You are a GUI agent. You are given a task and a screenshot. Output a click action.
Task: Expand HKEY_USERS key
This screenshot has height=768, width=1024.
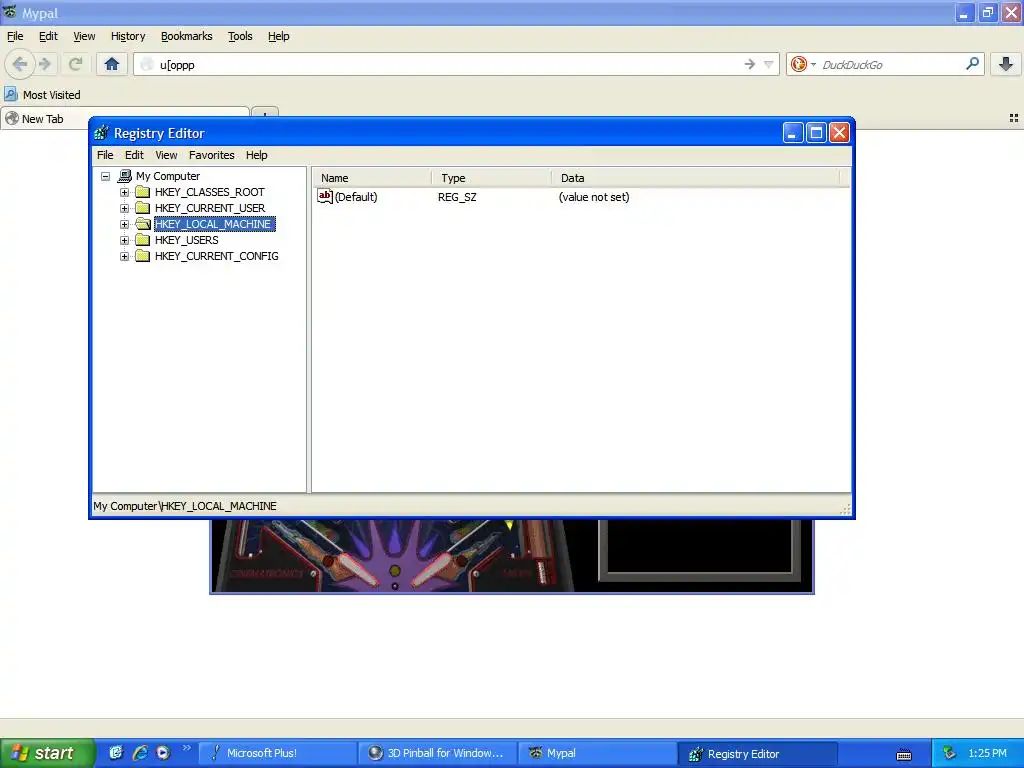[124, 240]
